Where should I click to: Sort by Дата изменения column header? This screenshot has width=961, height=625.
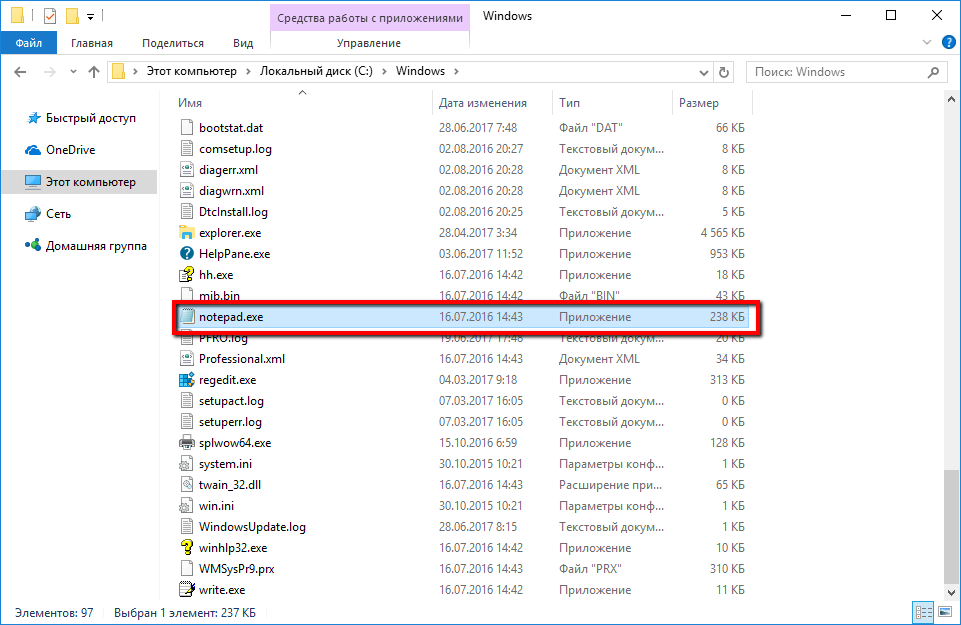pos(483,103)
